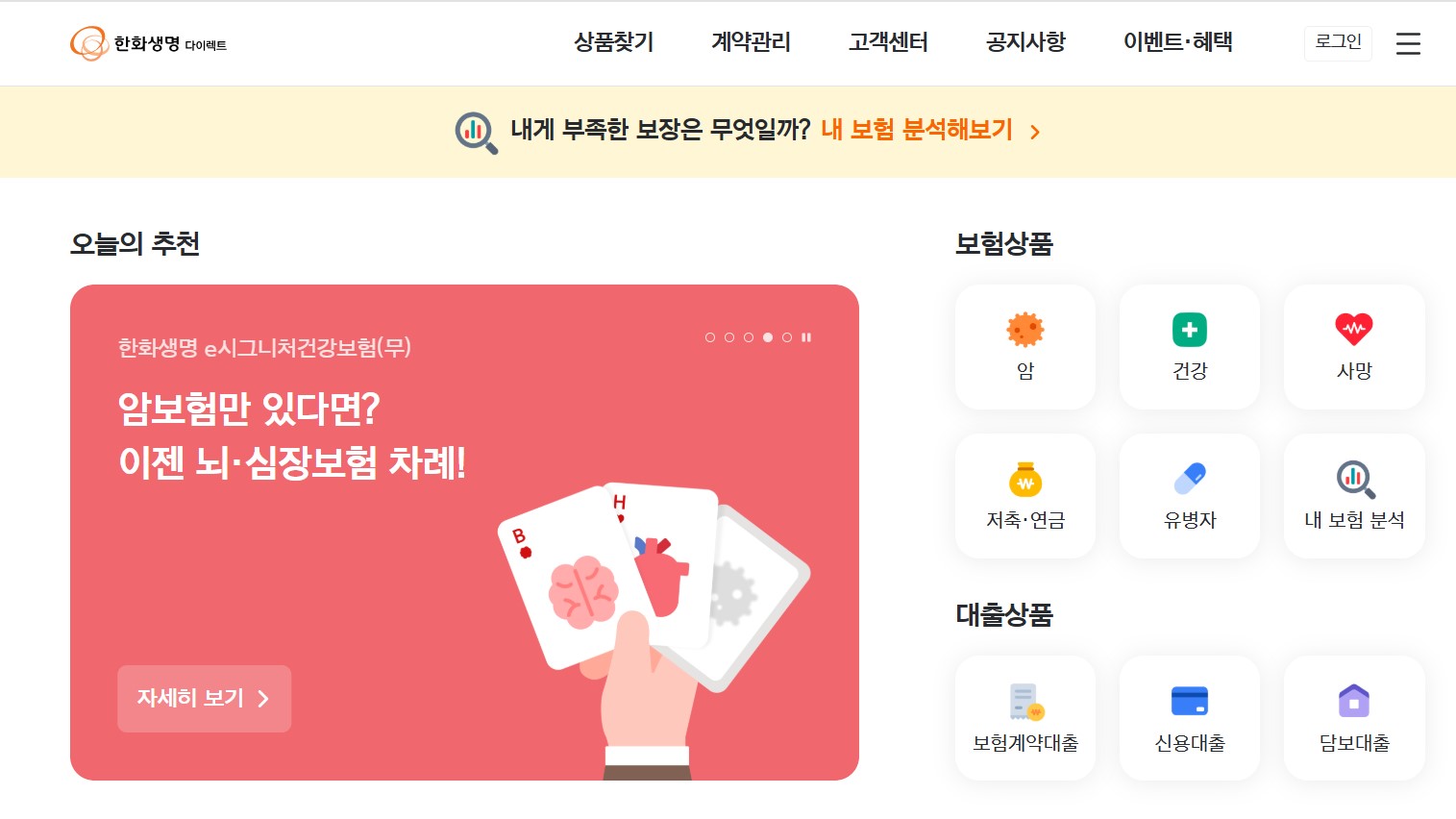The height and width of the screenshot is (819, 1456).
Task: Open the 유병자 pill icon
Action: pyautogui.click(x=1190, y=479)
